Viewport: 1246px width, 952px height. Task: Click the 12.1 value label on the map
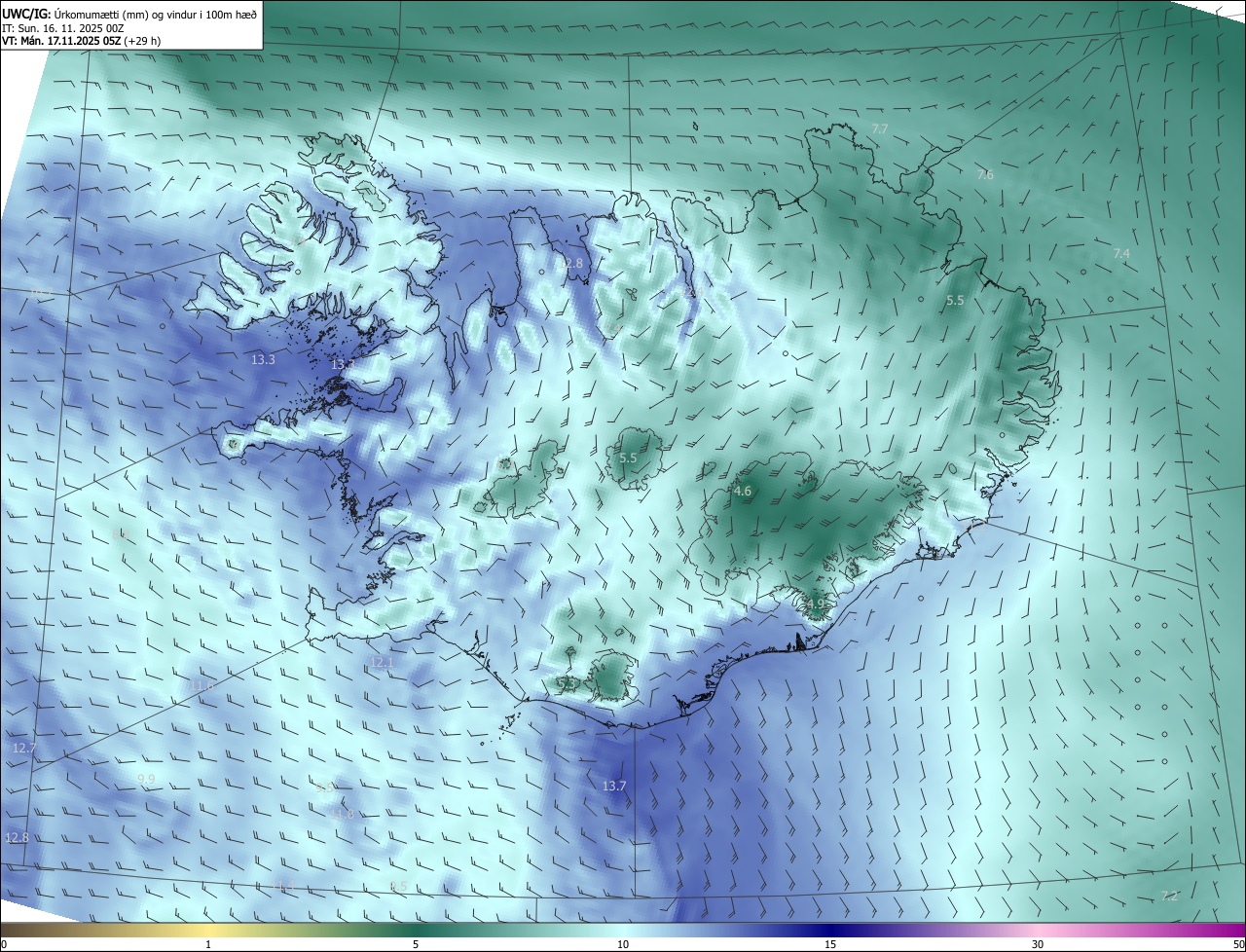(382, 663)
